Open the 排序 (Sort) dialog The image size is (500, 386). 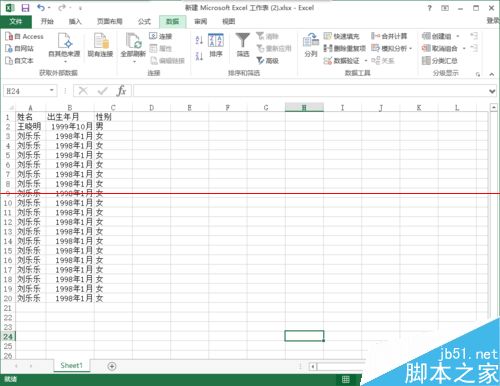216,45
